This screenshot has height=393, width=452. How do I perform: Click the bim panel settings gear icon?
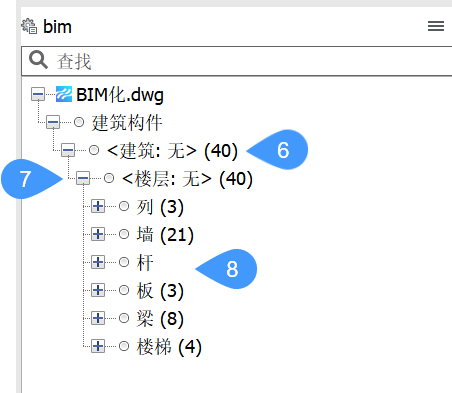click(29, 26)
